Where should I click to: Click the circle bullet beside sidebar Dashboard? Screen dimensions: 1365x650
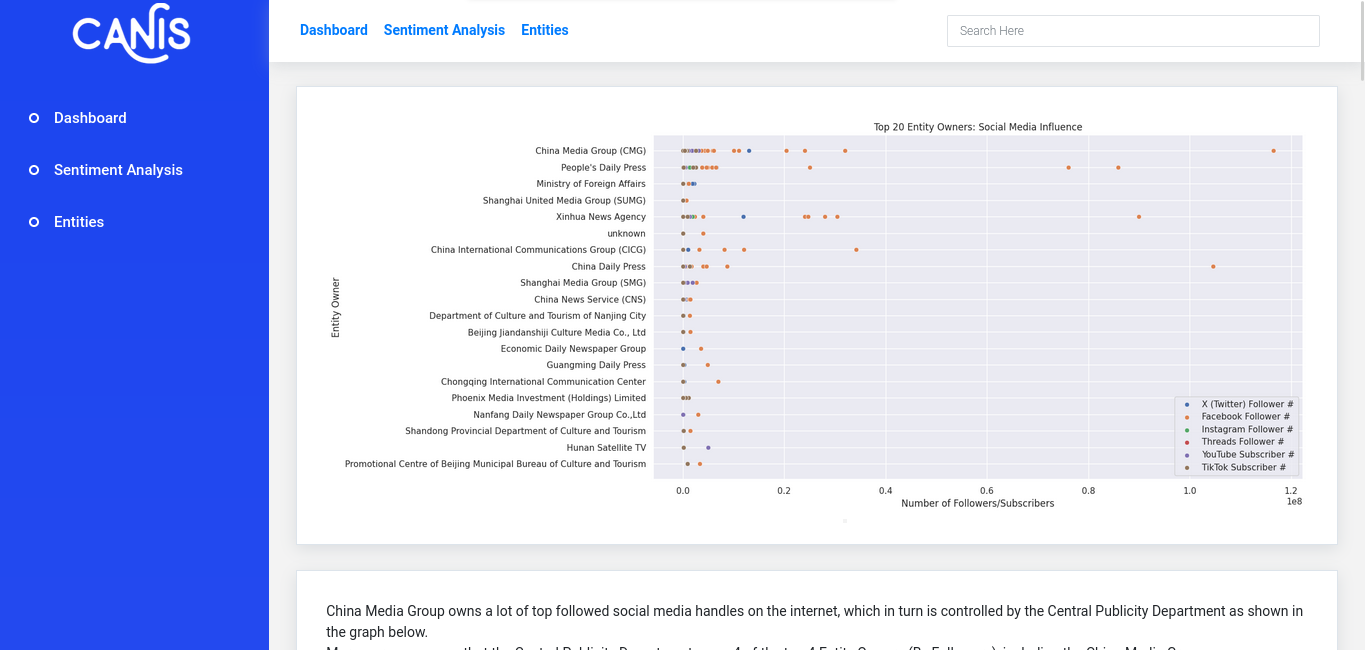click(x=34, y=118)
